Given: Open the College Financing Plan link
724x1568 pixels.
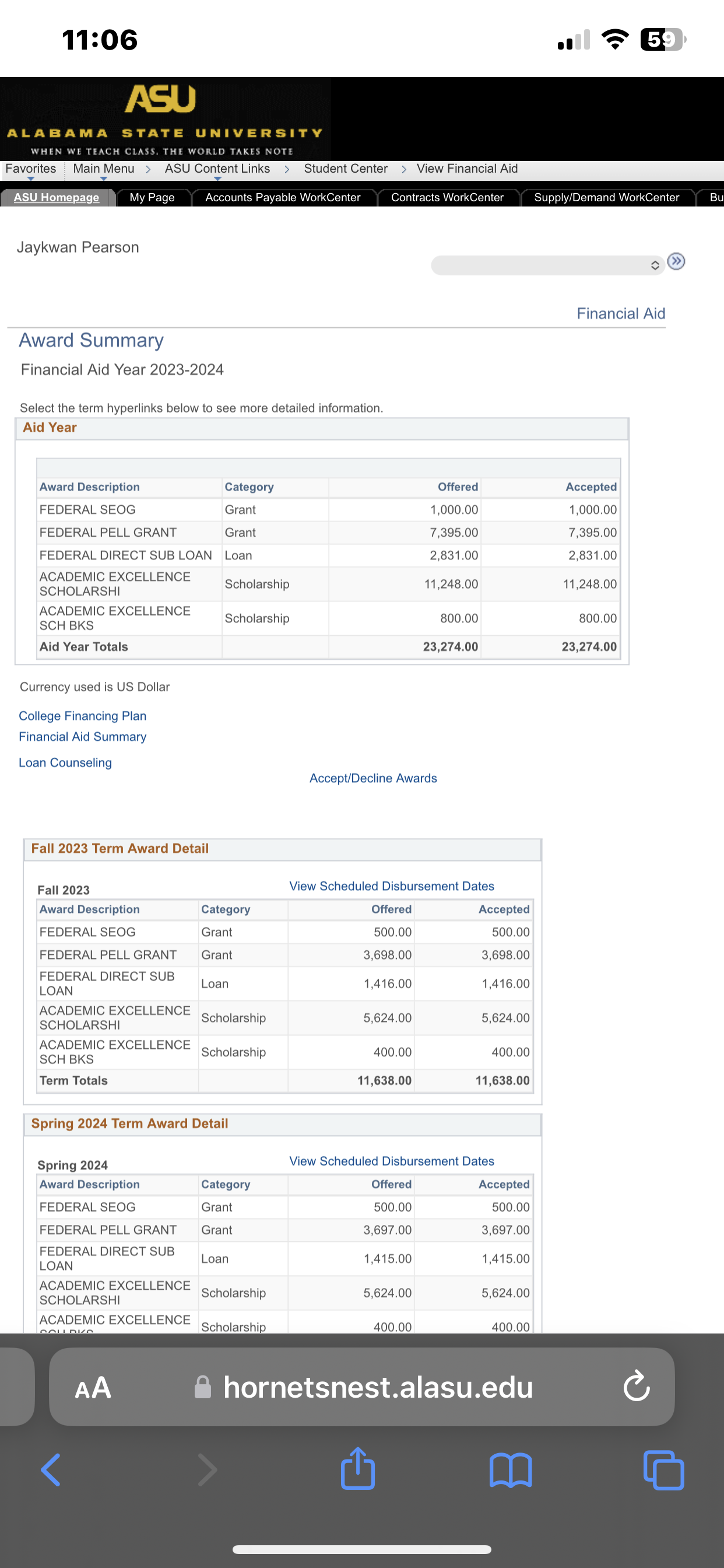Looking at the screenshot, I should [83, 716].
